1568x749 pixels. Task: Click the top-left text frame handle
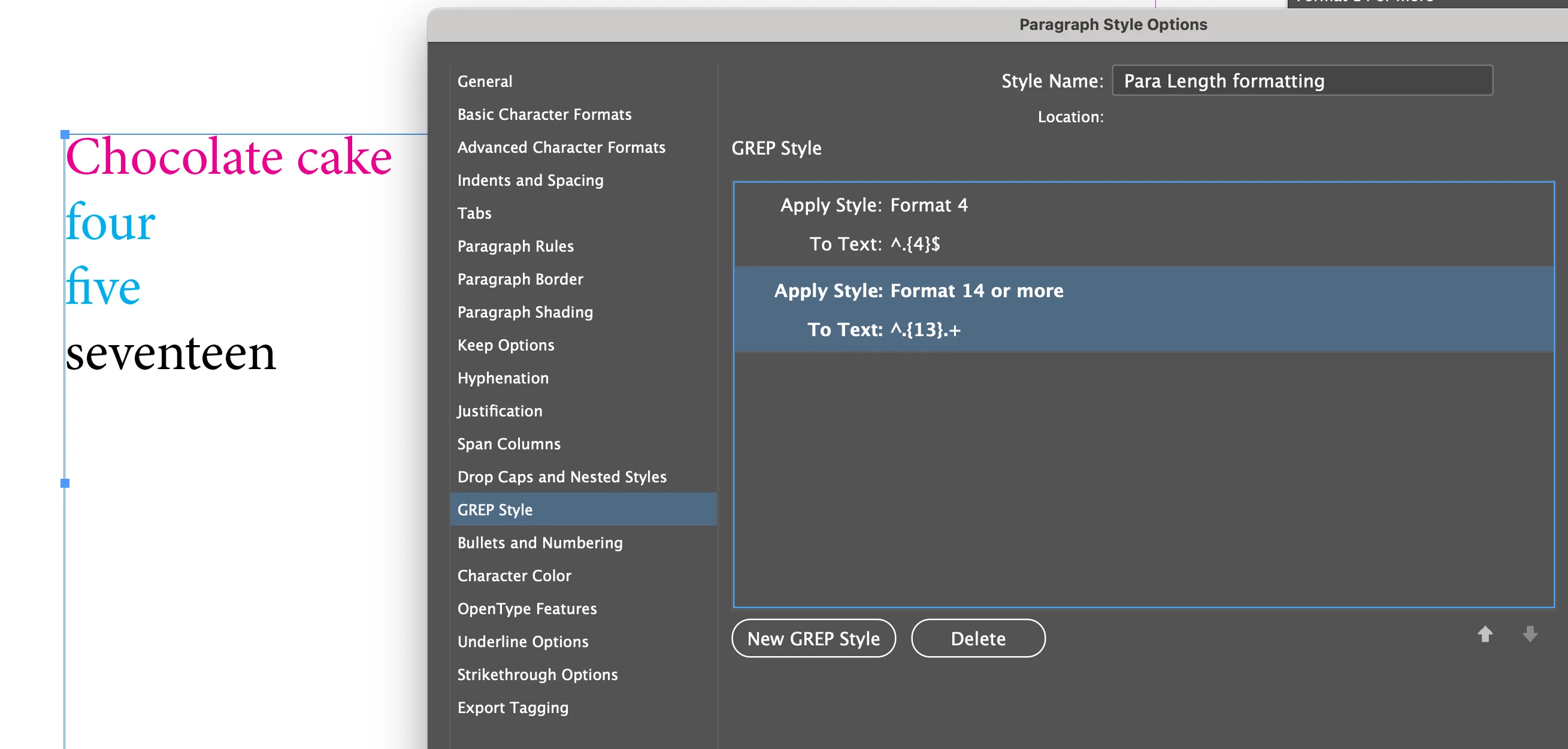(x=65, y=134)
